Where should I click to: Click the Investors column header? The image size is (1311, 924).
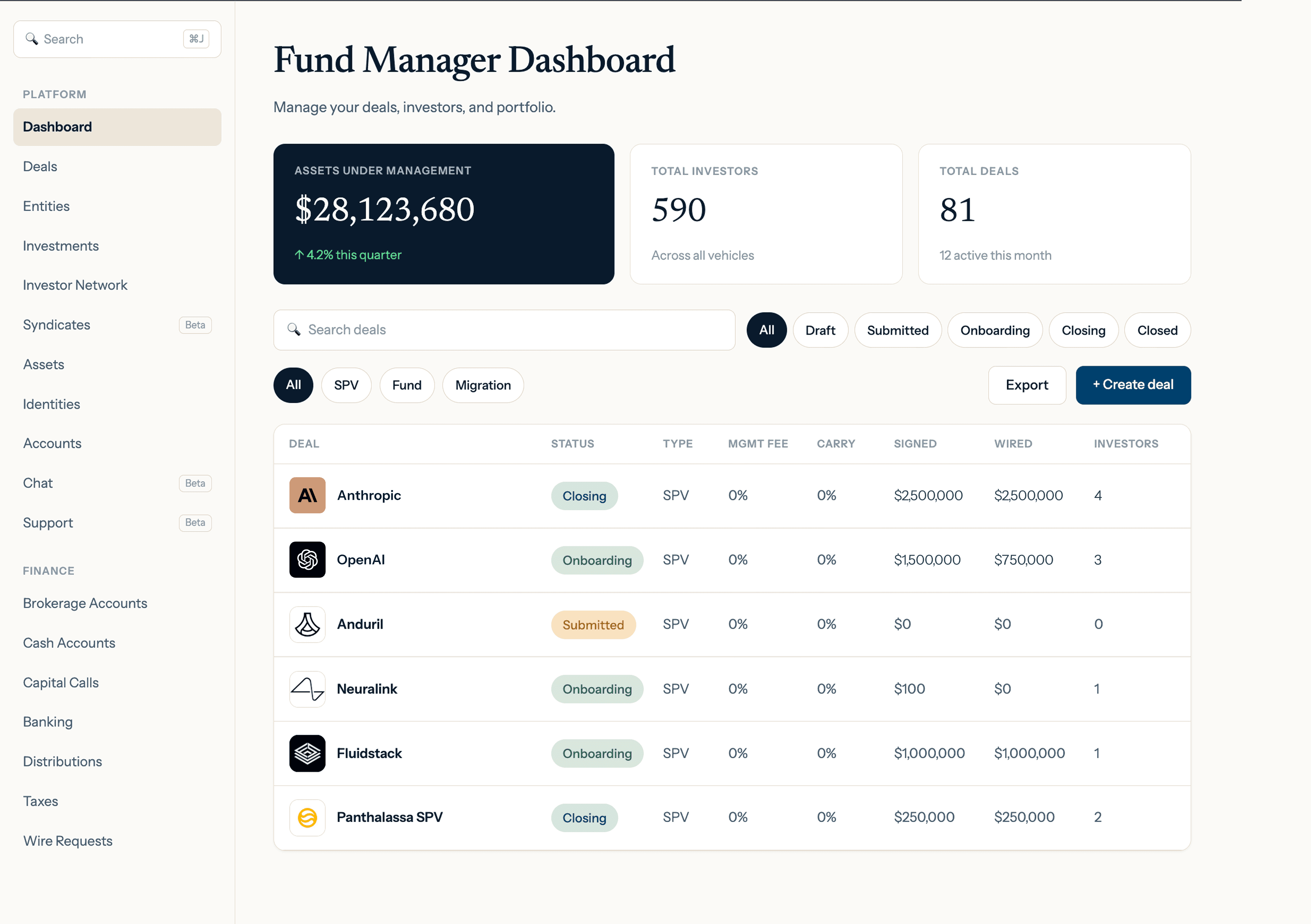1125,444
